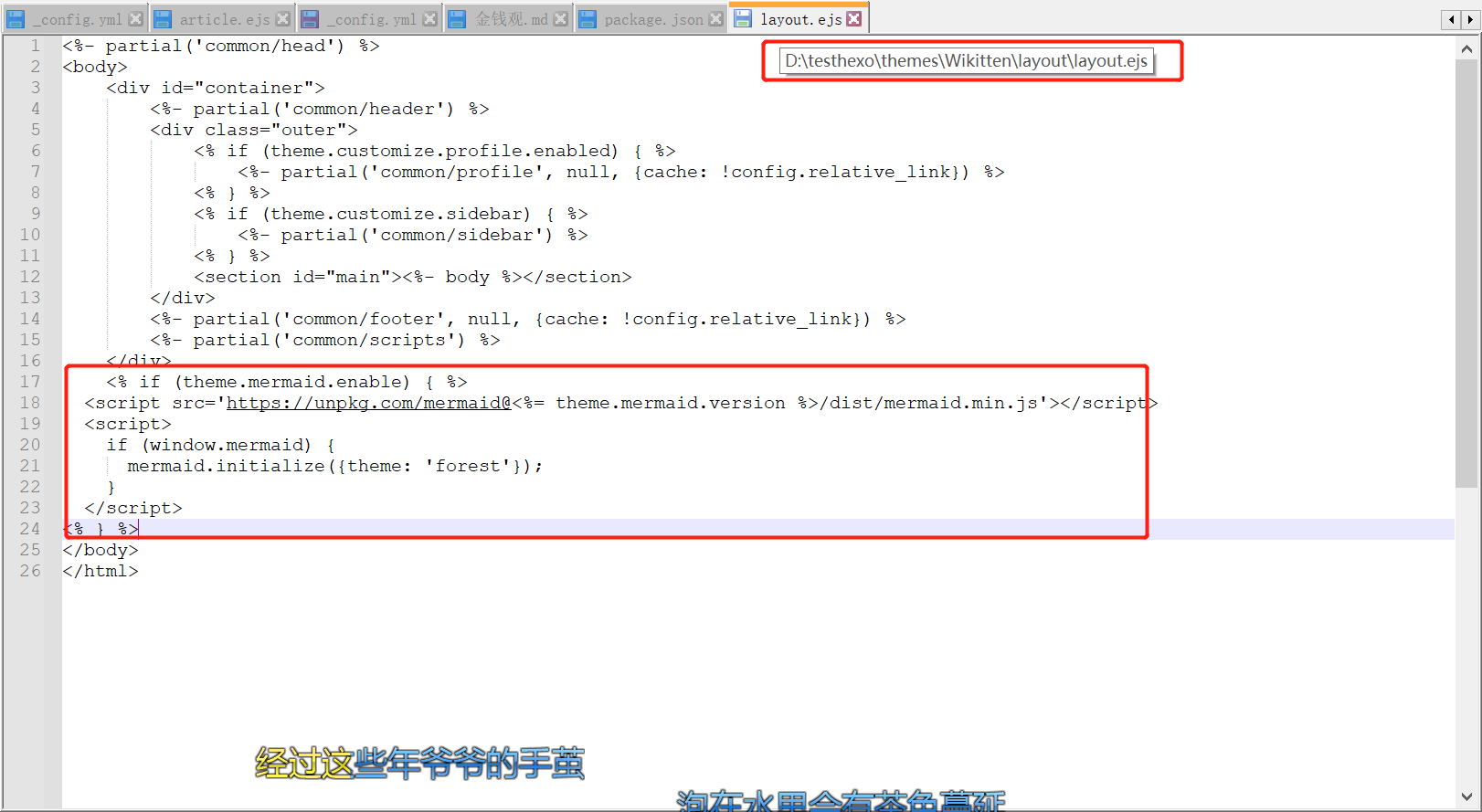The image size is (1482, 812).
Task: Close the _config.yml tab left of article.ejs
Action: [x=136, y=19]
